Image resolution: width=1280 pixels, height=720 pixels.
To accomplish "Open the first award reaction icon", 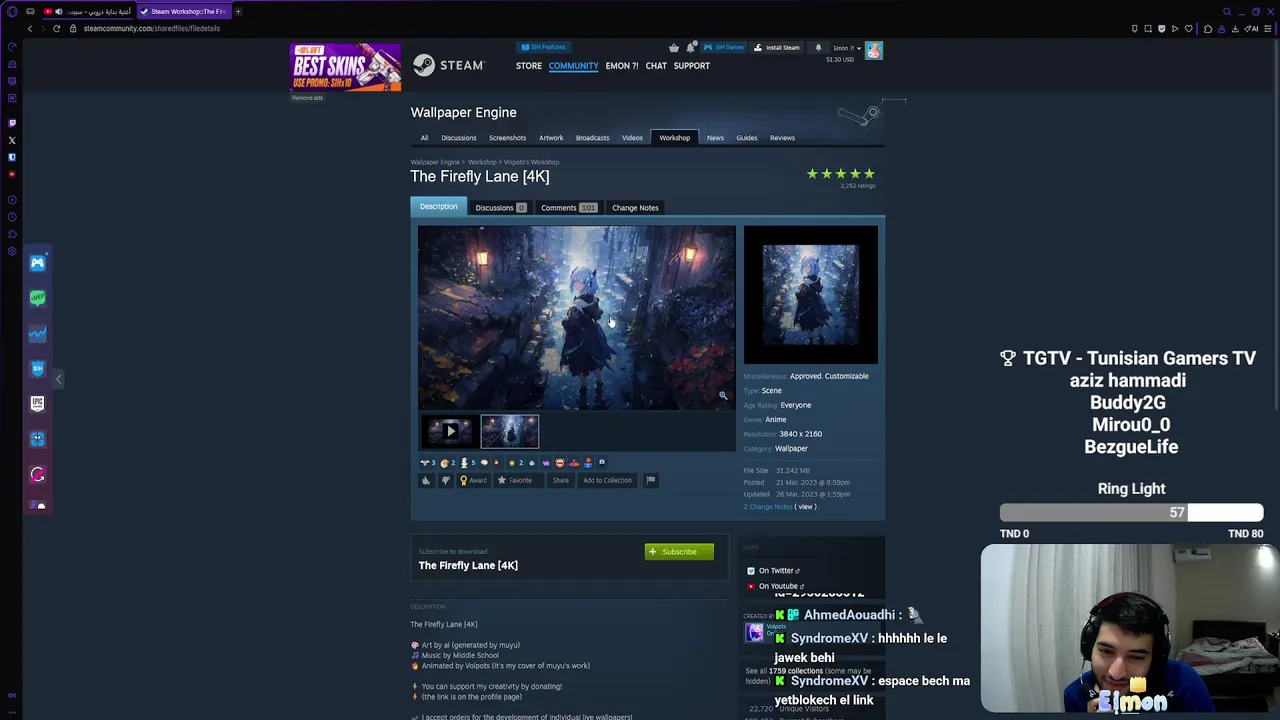I will pyautogui.click(x=425, y=462).
